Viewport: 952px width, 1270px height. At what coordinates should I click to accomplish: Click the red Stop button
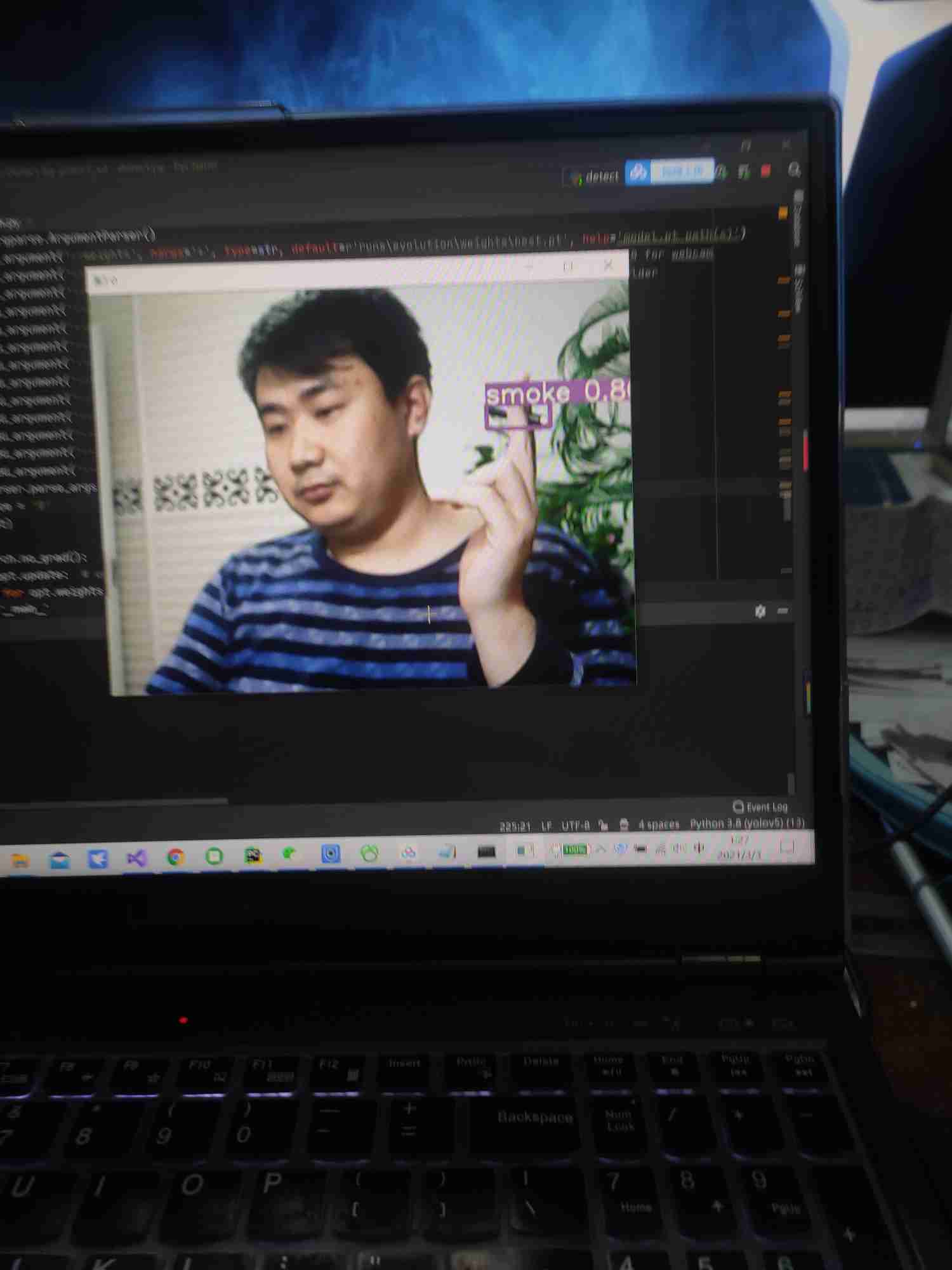(x=766, y=171)
